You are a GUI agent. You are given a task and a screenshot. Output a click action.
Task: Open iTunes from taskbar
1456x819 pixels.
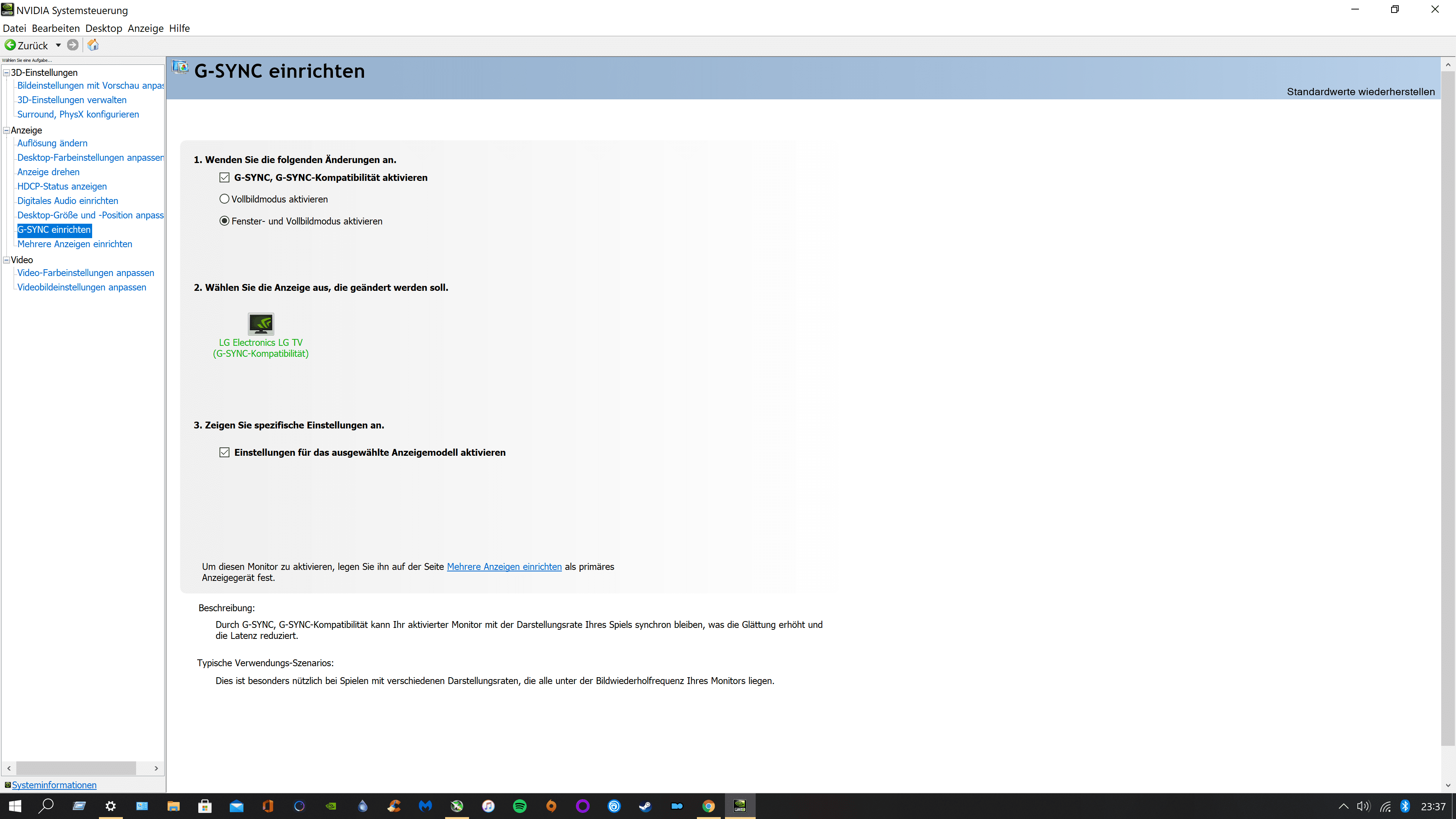click(x=488, y=806)
